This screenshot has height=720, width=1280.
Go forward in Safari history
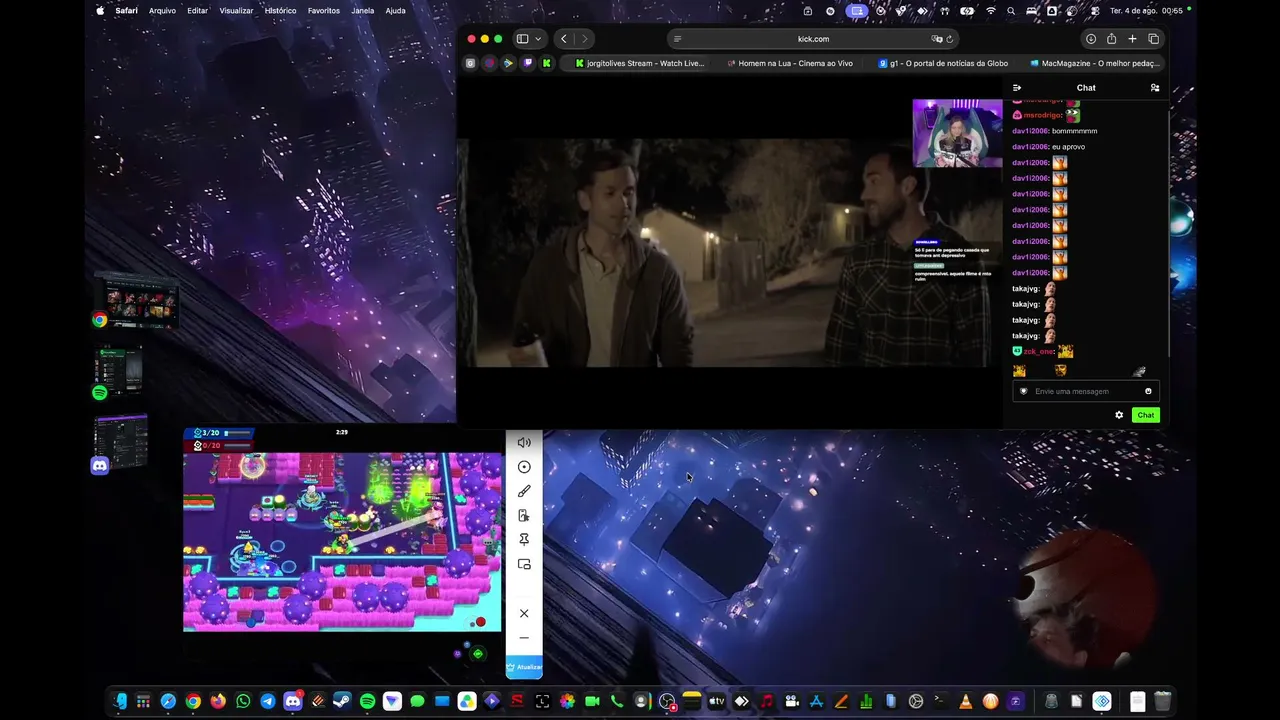tap(584, 39)
